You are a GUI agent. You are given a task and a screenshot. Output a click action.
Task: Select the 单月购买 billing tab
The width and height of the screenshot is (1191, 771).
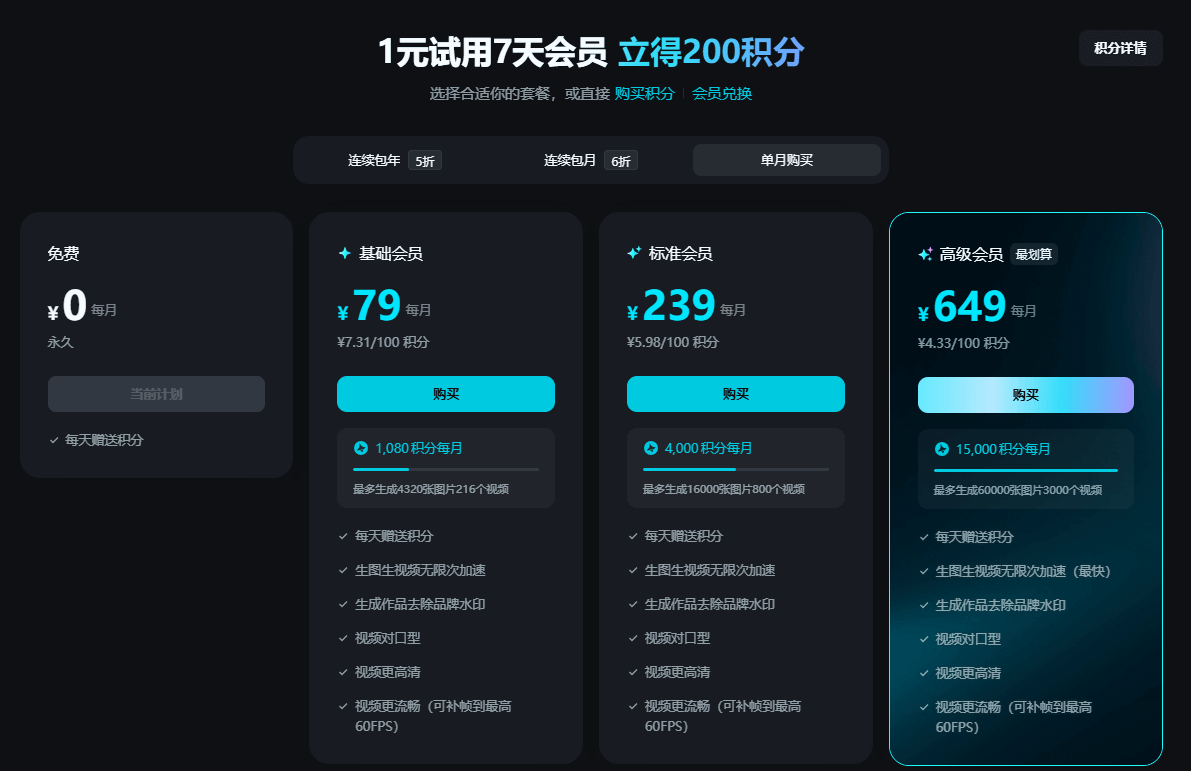(x=787, y=160)
